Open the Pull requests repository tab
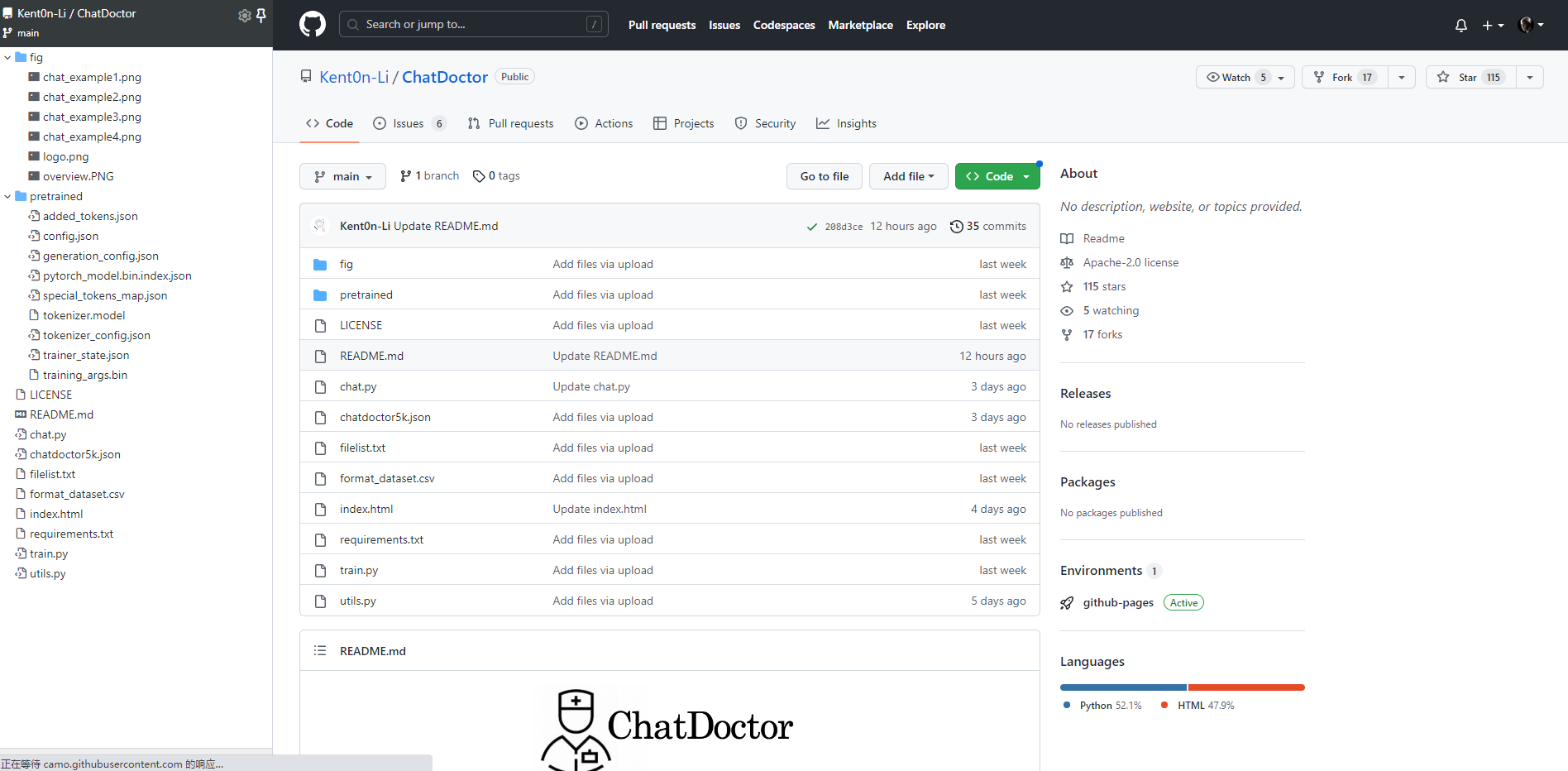This screenshot has height=771, width=1568. click(510, 123)
